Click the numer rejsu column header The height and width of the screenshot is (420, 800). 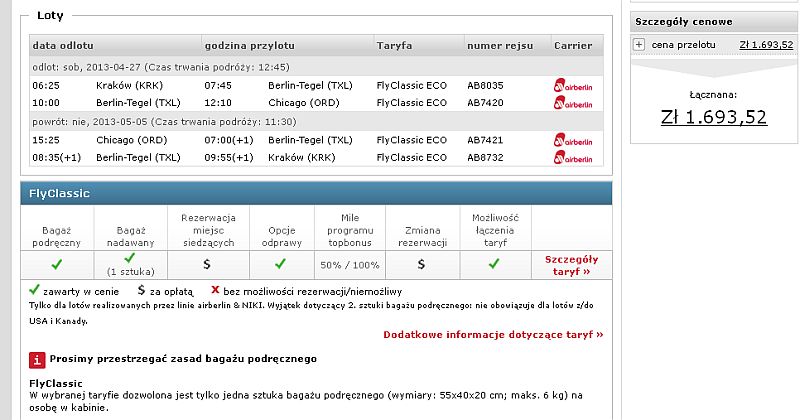[x=500, y=46]
